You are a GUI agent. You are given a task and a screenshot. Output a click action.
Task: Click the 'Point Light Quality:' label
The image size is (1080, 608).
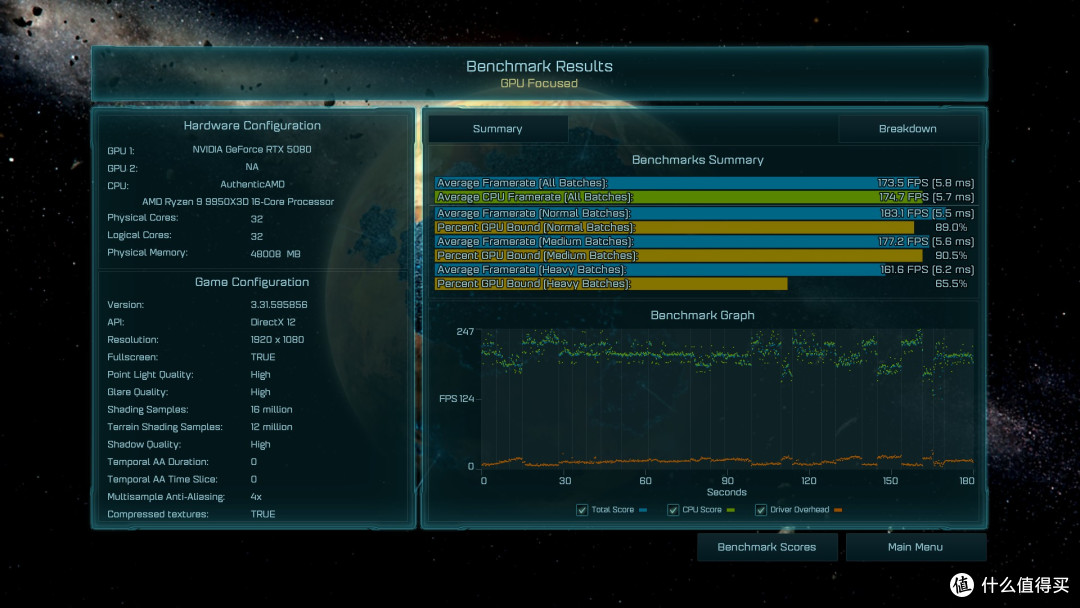pos(150,375)
